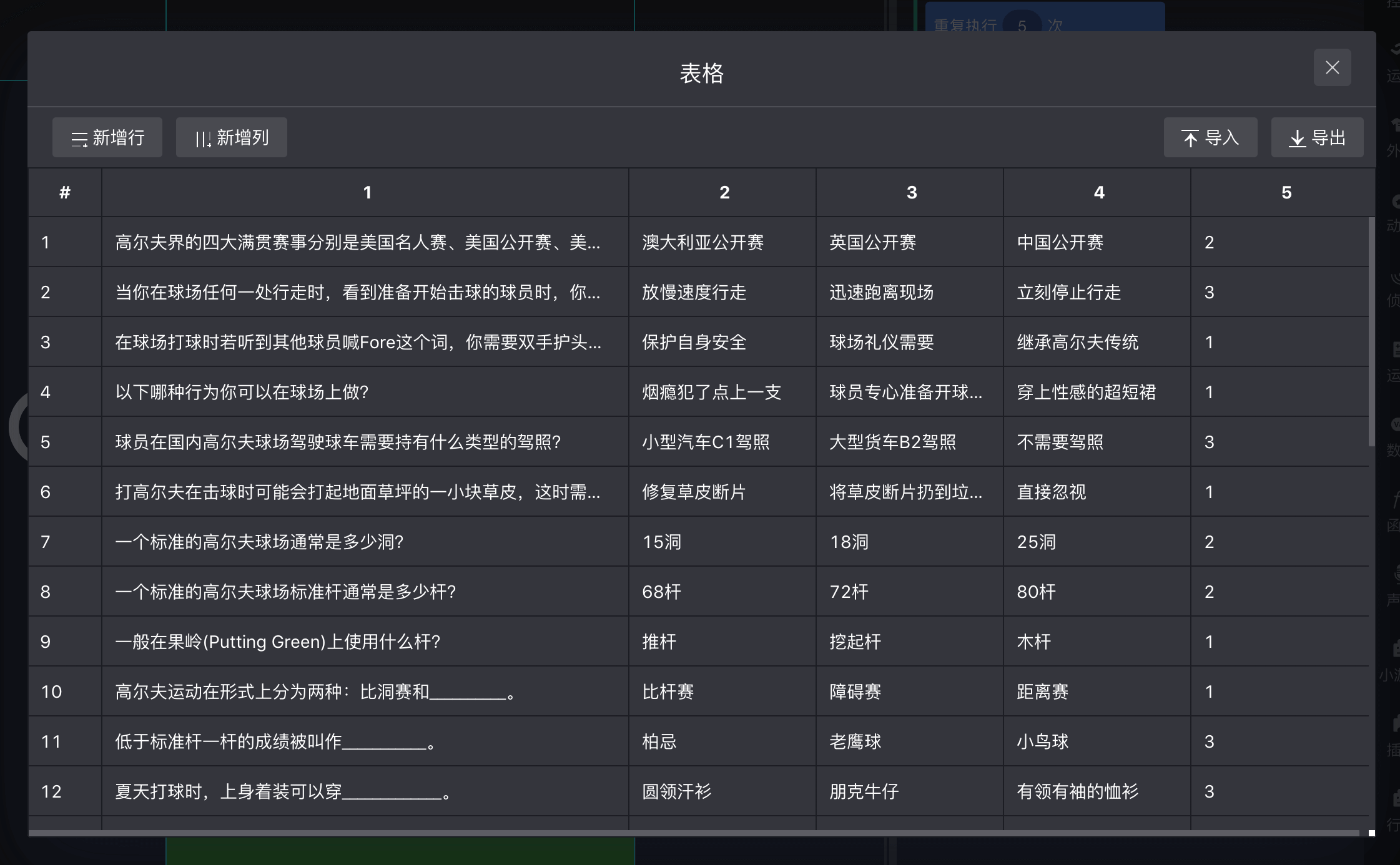Click row number 7
Screen dimensions: 1400x865
(x=46, y=542)
